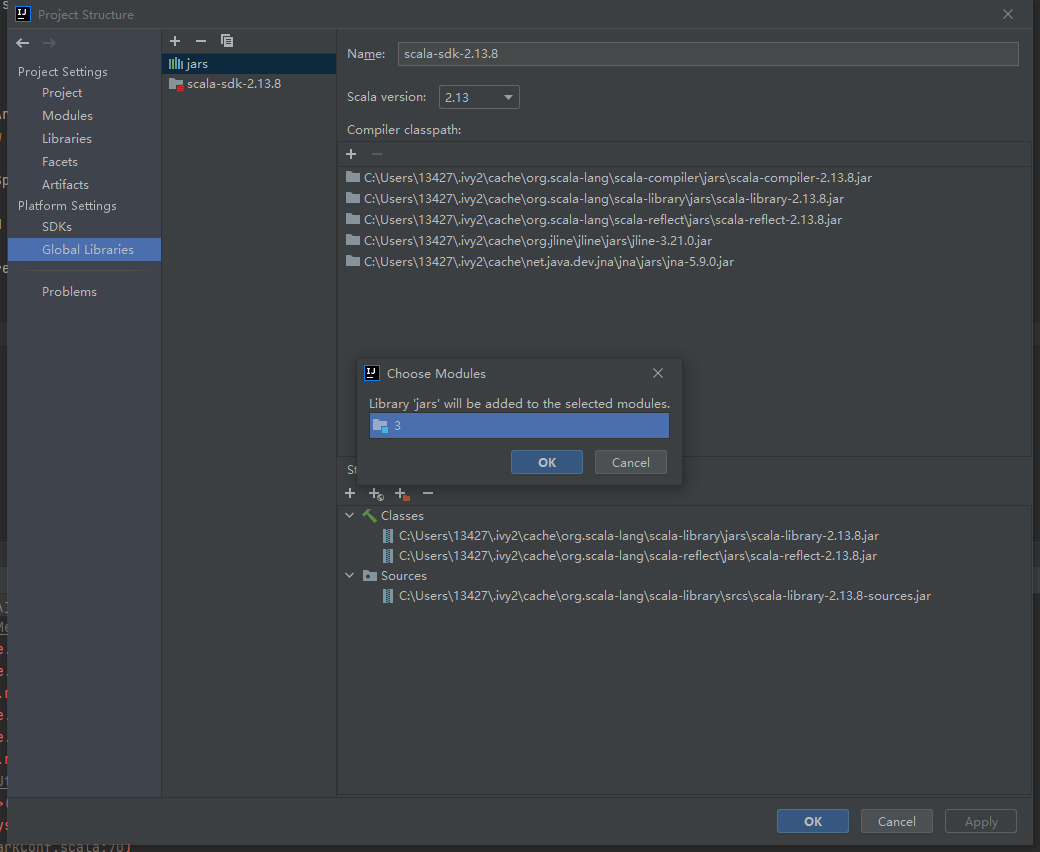Select module 3 in the list

point(518,426)
